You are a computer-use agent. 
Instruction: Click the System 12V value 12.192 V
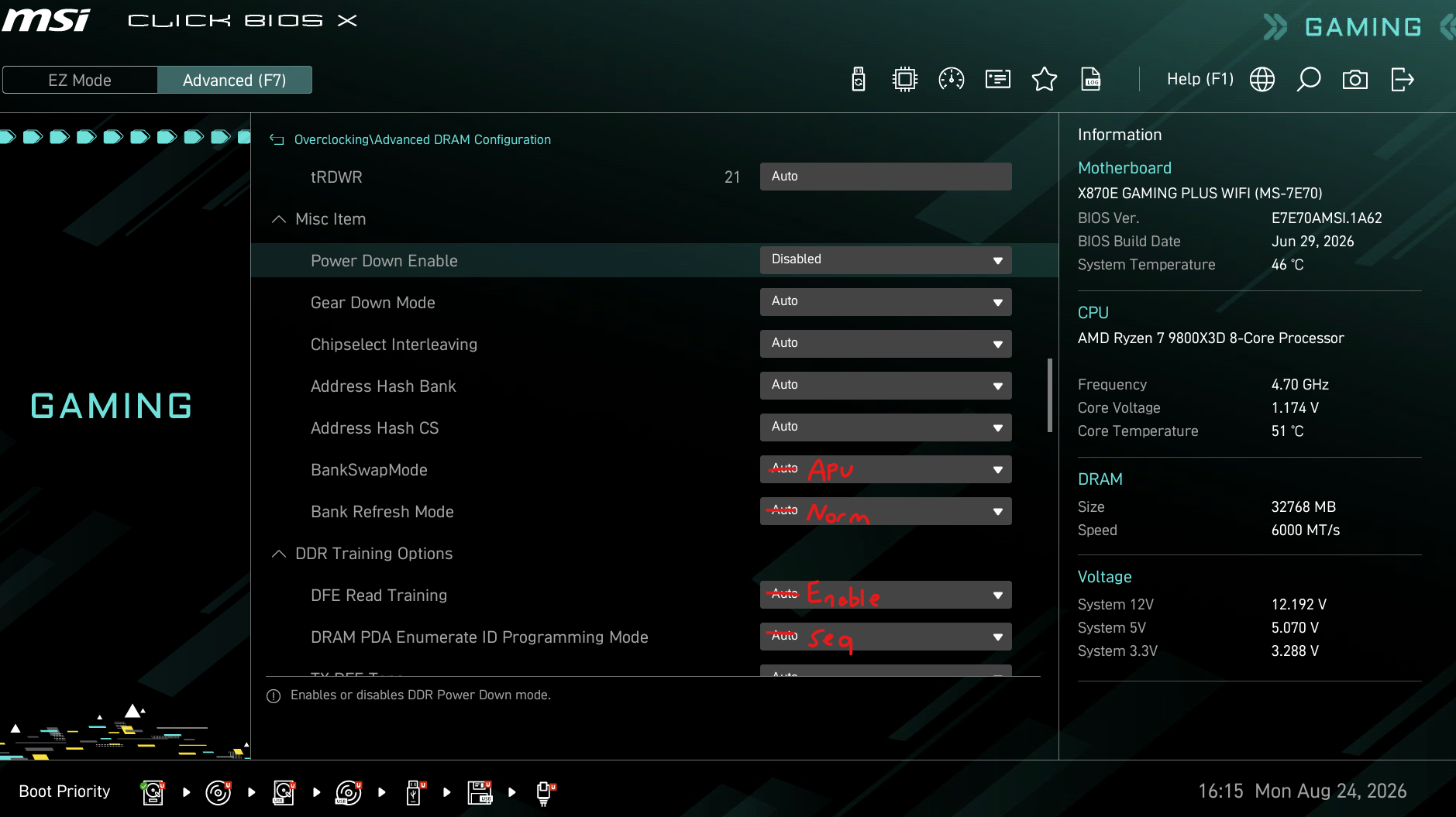click(1299, 605)
